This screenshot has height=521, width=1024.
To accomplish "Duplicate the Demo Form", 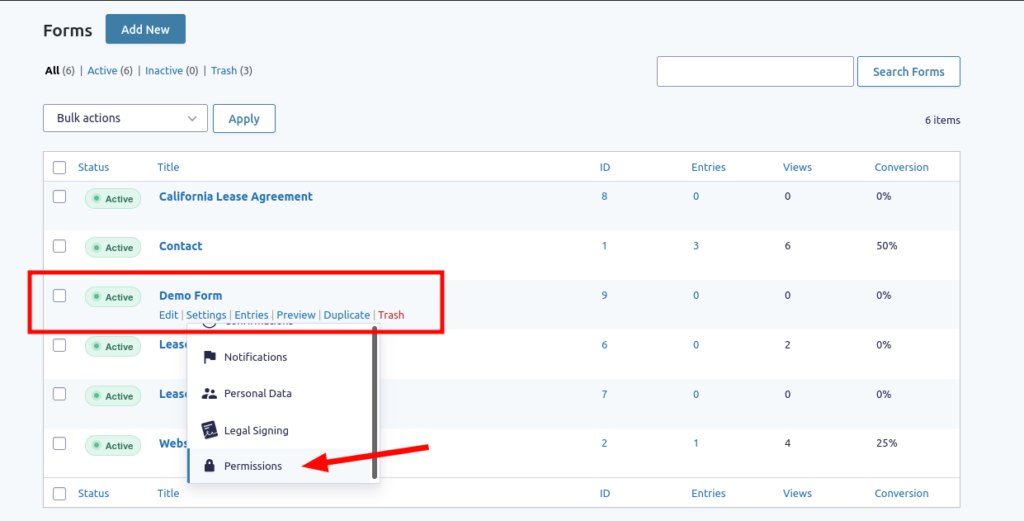I will [347, 315].
